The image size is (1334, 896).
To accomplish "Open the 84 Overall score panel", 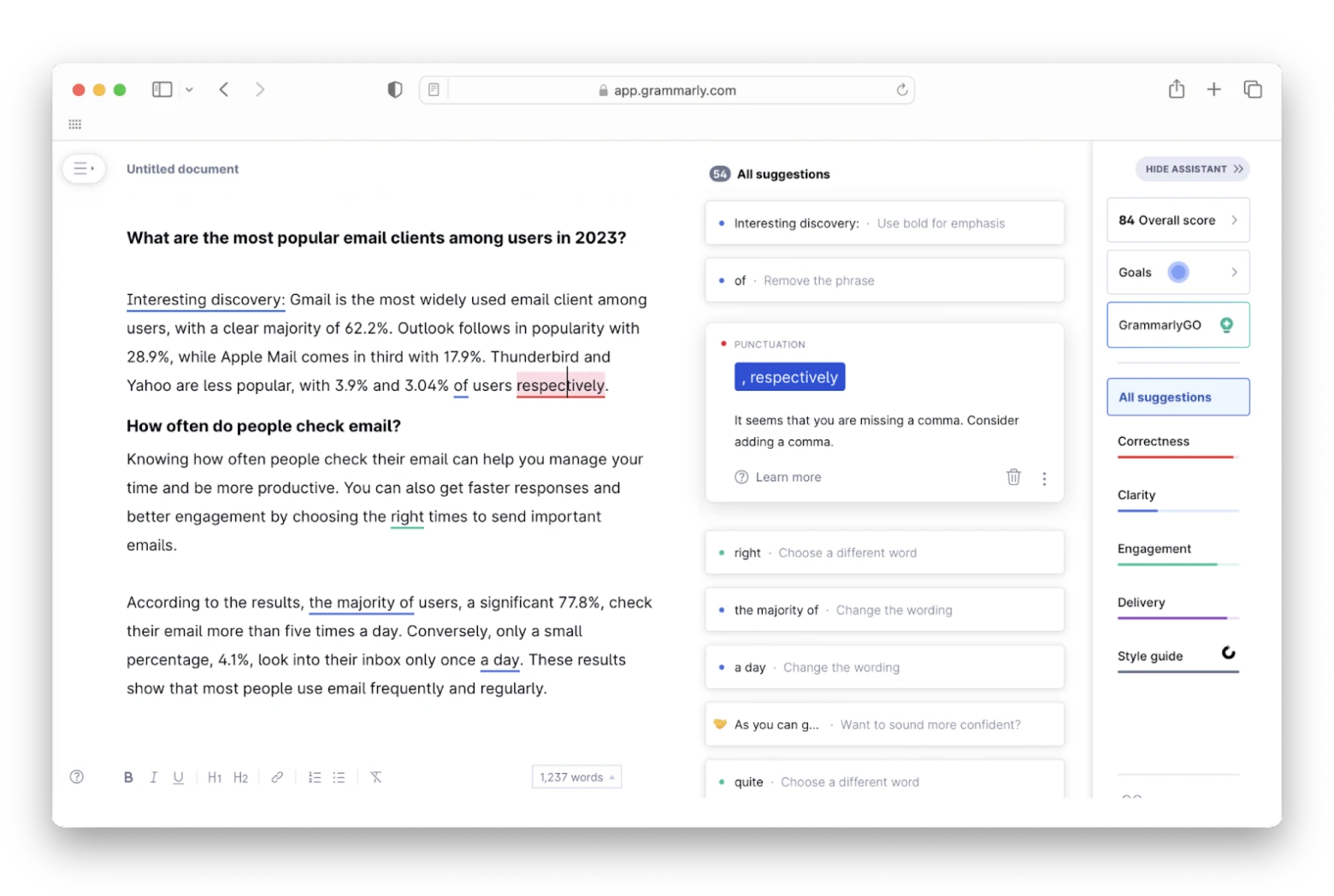I will tap(1178, 221).
